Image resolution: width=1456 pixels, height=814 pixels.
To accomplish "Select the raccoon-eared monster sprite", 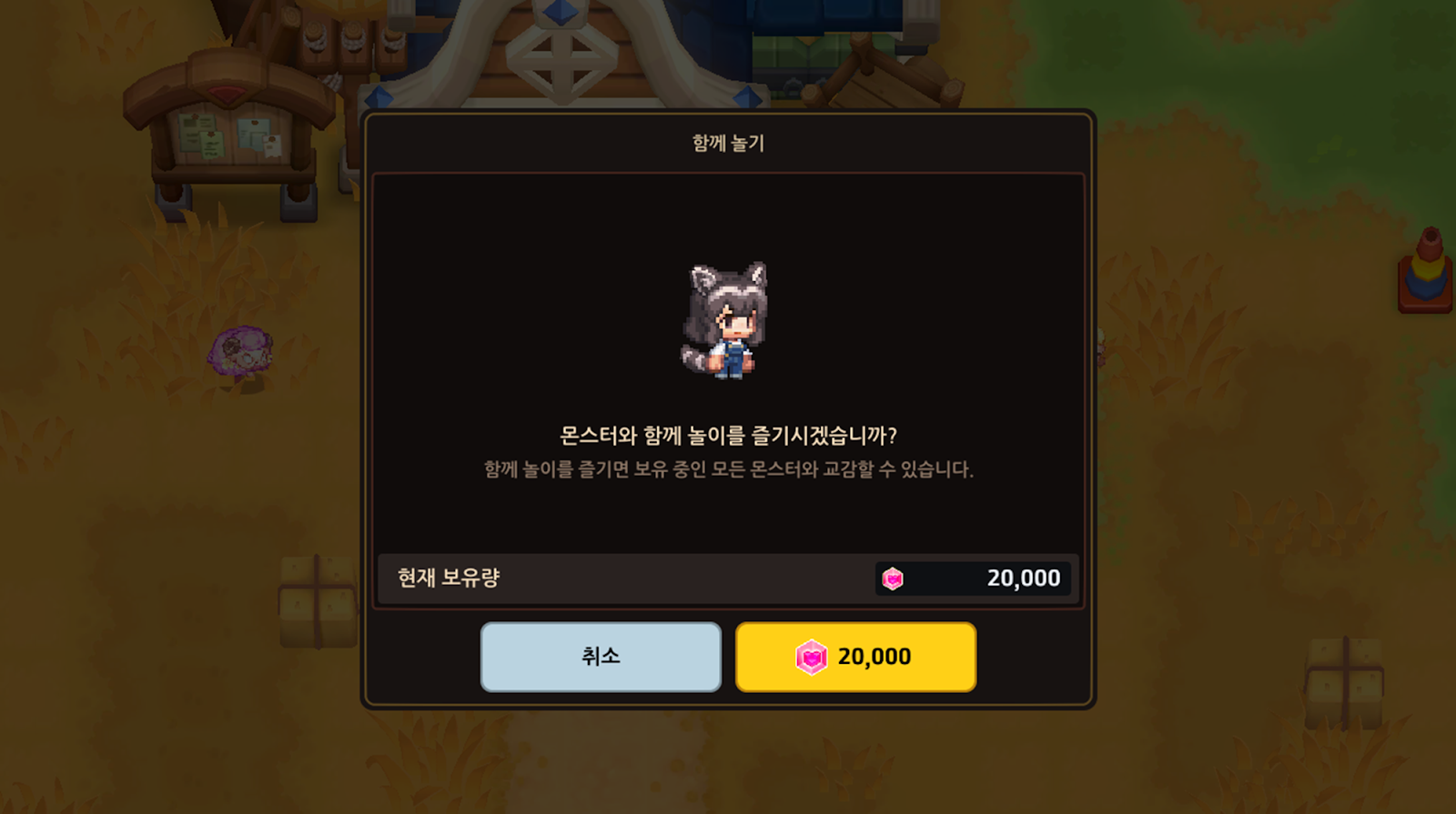I will tap(727, 320).
